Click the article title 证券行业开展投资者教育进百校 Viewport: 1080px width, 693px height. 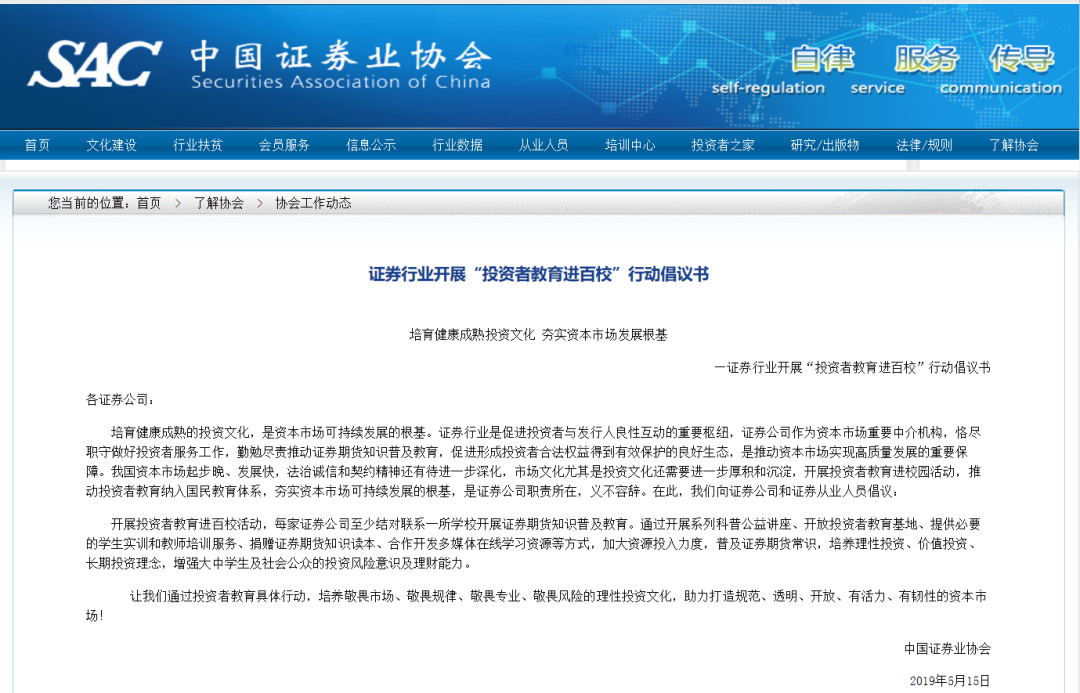point(539,274)
